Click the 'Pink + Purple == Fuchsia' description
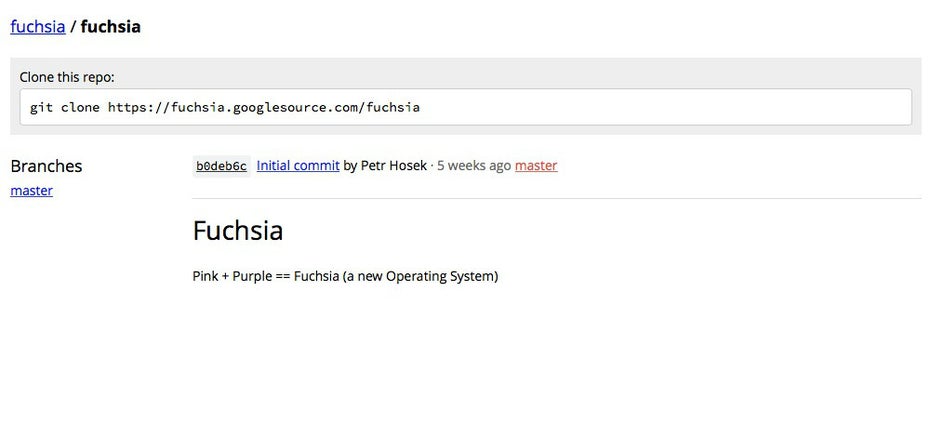The height and width of the screenshot is (437, 930). coord(345,276)
